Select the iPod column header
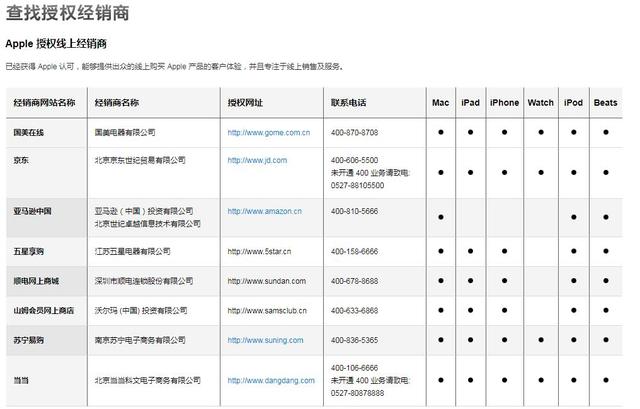The height and width of the screenshot is (409, 640). point(573,103)
